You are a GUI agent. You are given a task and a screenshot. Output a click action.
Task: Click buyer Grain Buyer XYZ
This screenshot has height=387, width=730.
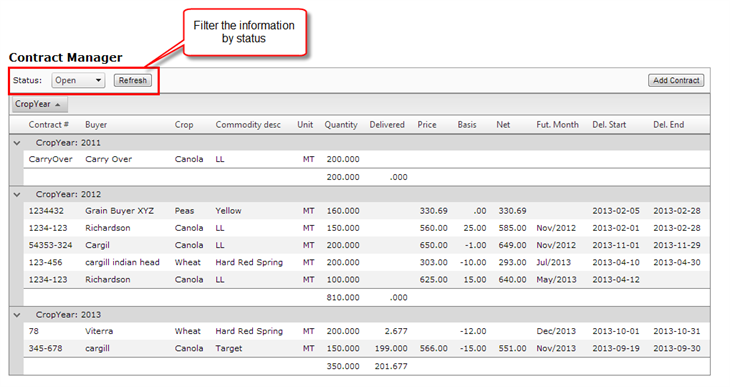click(x=120, y=211)
